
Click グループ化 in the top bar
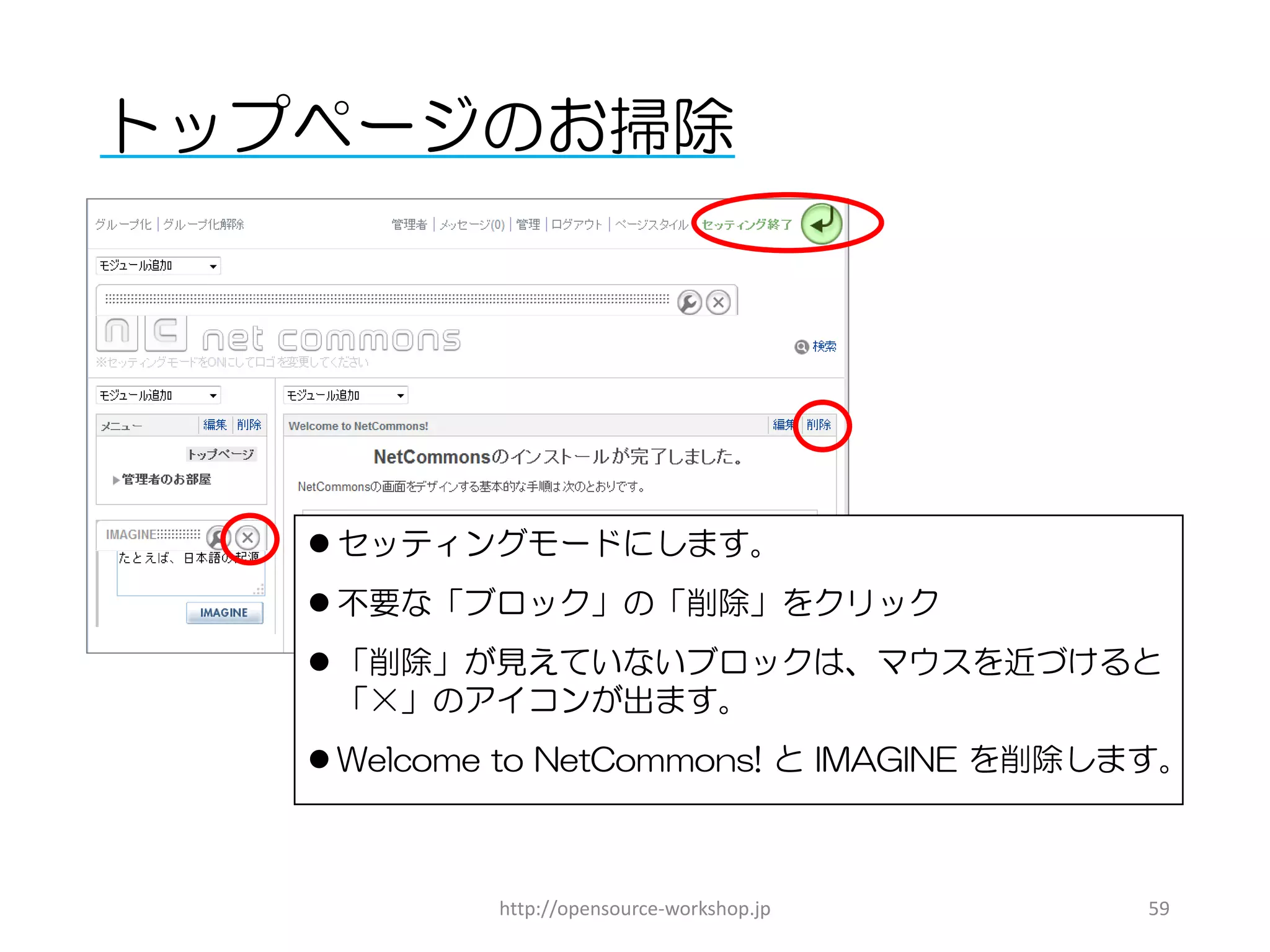tap(123, 224)
